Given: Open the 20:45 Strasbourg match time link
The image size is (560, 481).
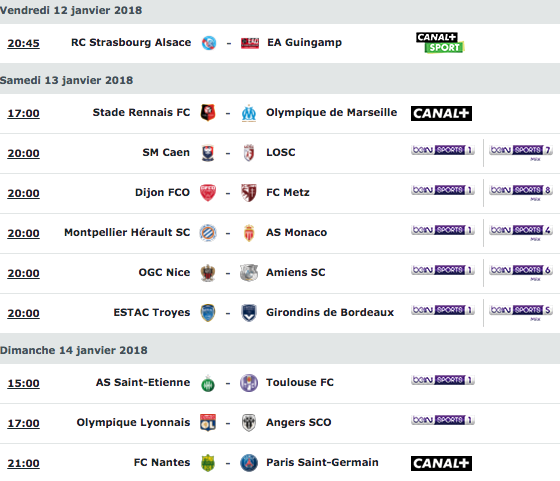Looking at the screenshot, I should tap(24, 43).
